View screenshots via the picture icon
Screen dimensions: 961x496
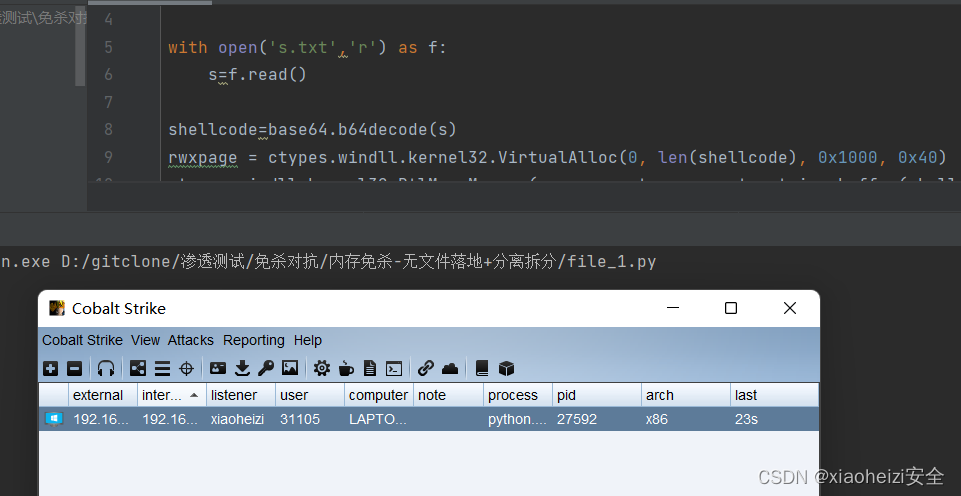click(289, 368)
